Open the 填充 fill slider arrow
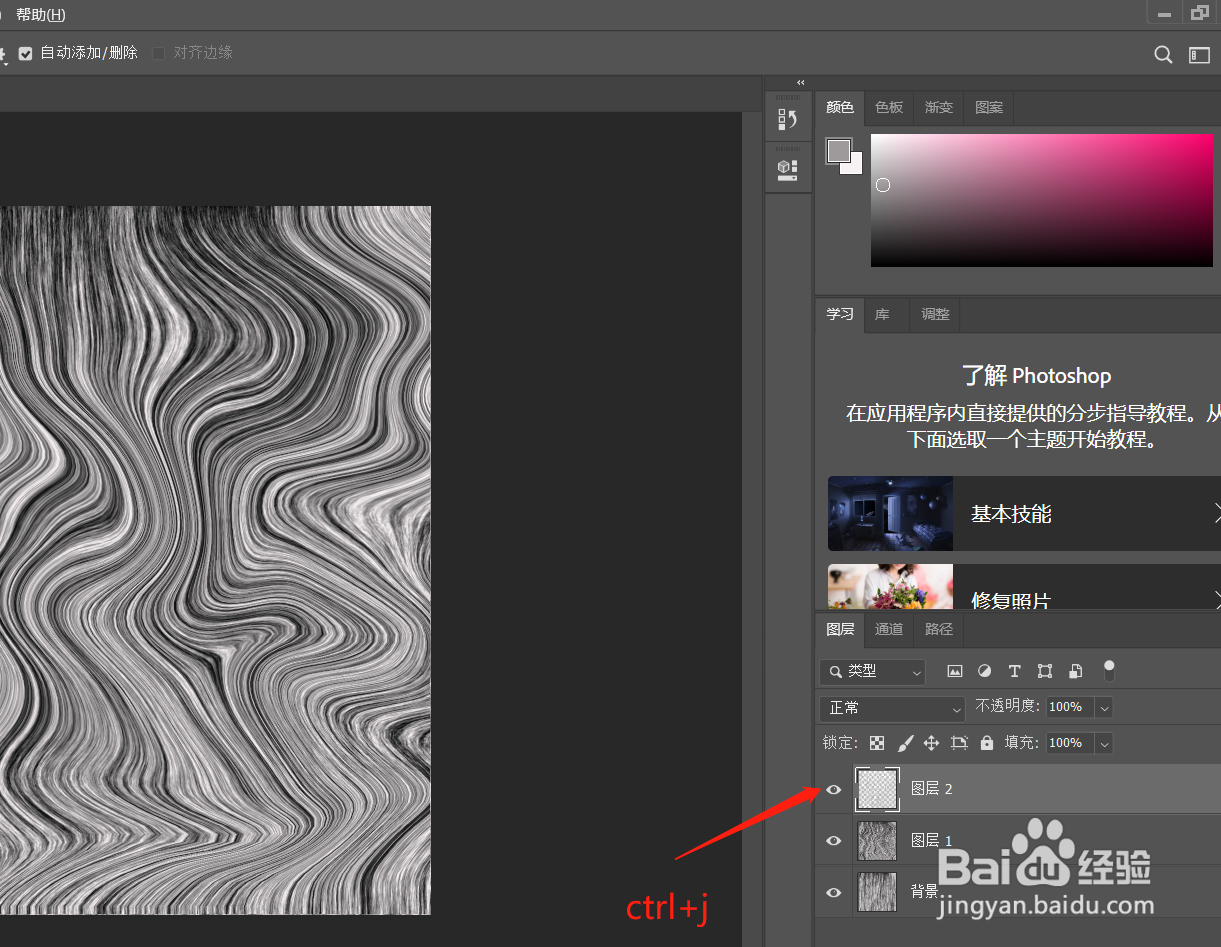1221x947 pixels. click(1104, 743)
